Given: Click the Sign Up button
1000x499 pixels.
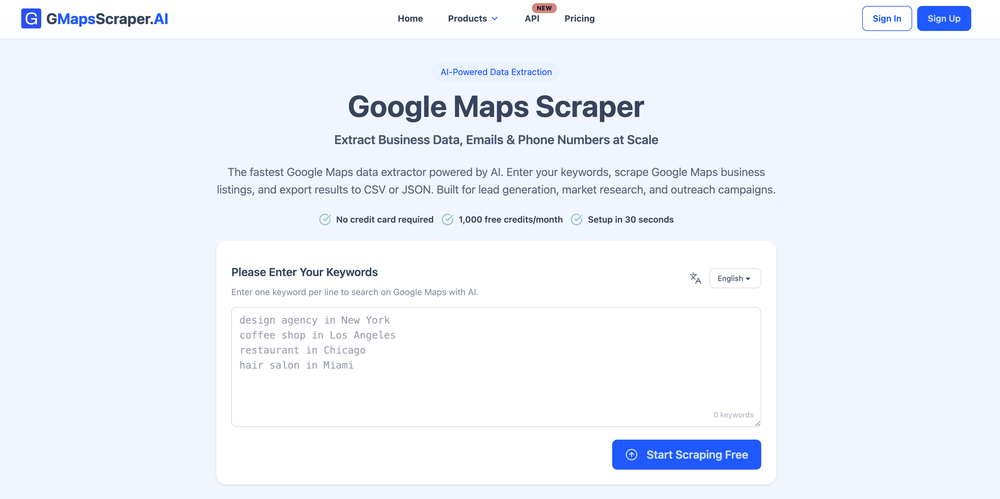Looking at the screenshot, I should (944, 19).
